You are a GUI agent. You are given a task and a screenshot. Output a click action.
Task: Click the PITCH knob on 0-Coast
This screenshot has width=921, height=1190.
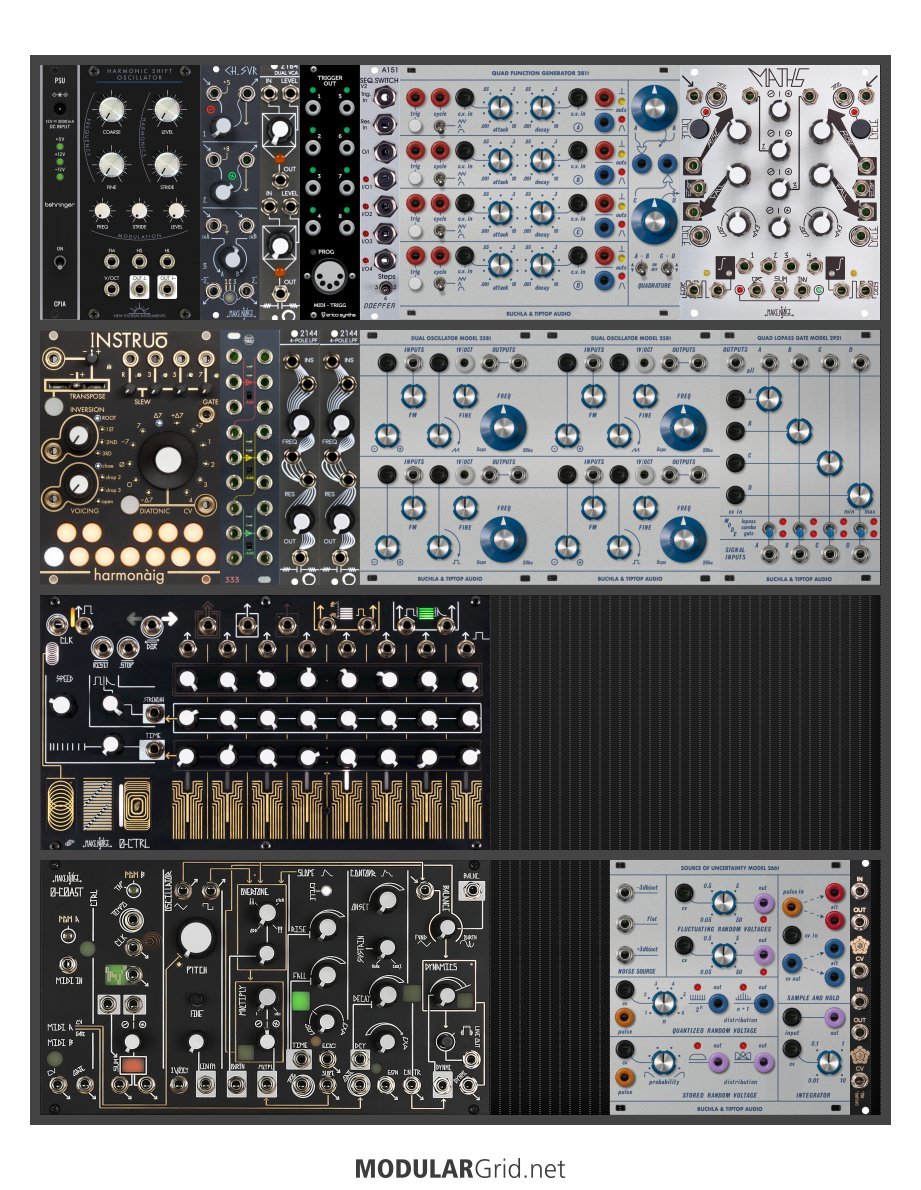point(196,938)
